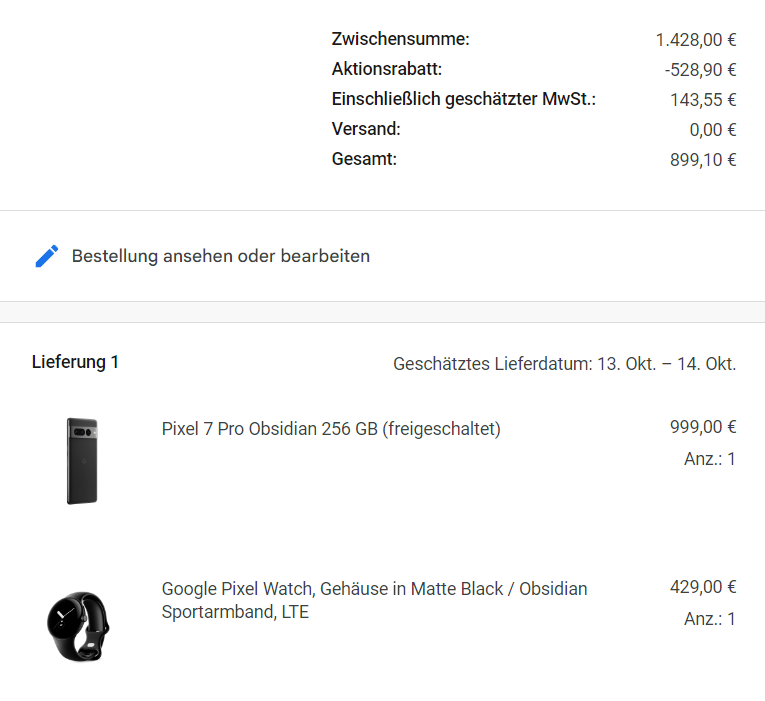Click the total amount 899,10 €
Image resolution: width=765 pixels, height=701 pixels.
pyautogui.click(x=703, y=160)
